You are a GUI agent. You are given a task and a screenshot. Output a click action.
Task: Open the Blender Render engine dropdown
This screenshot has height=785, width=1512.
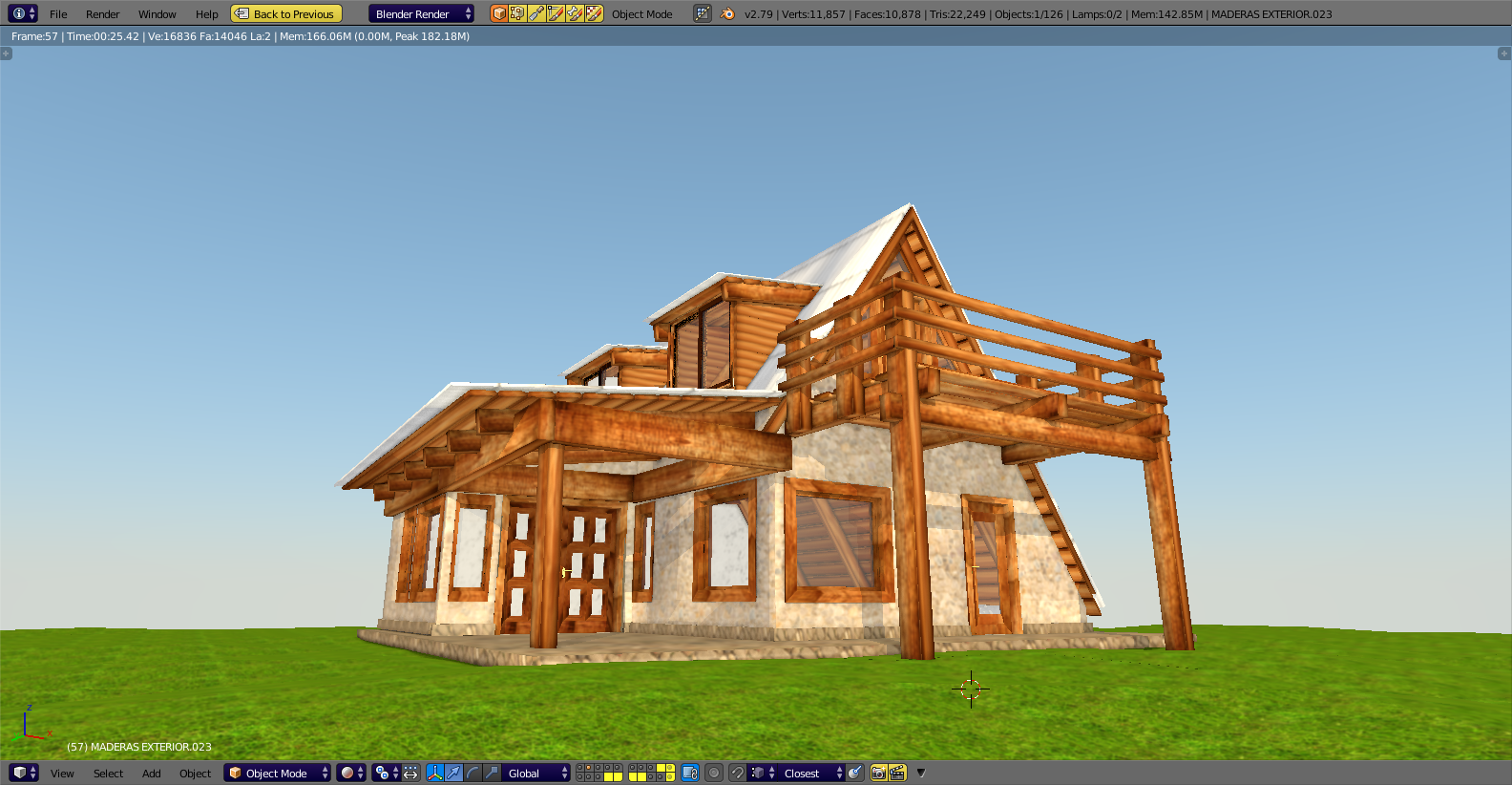421,14
